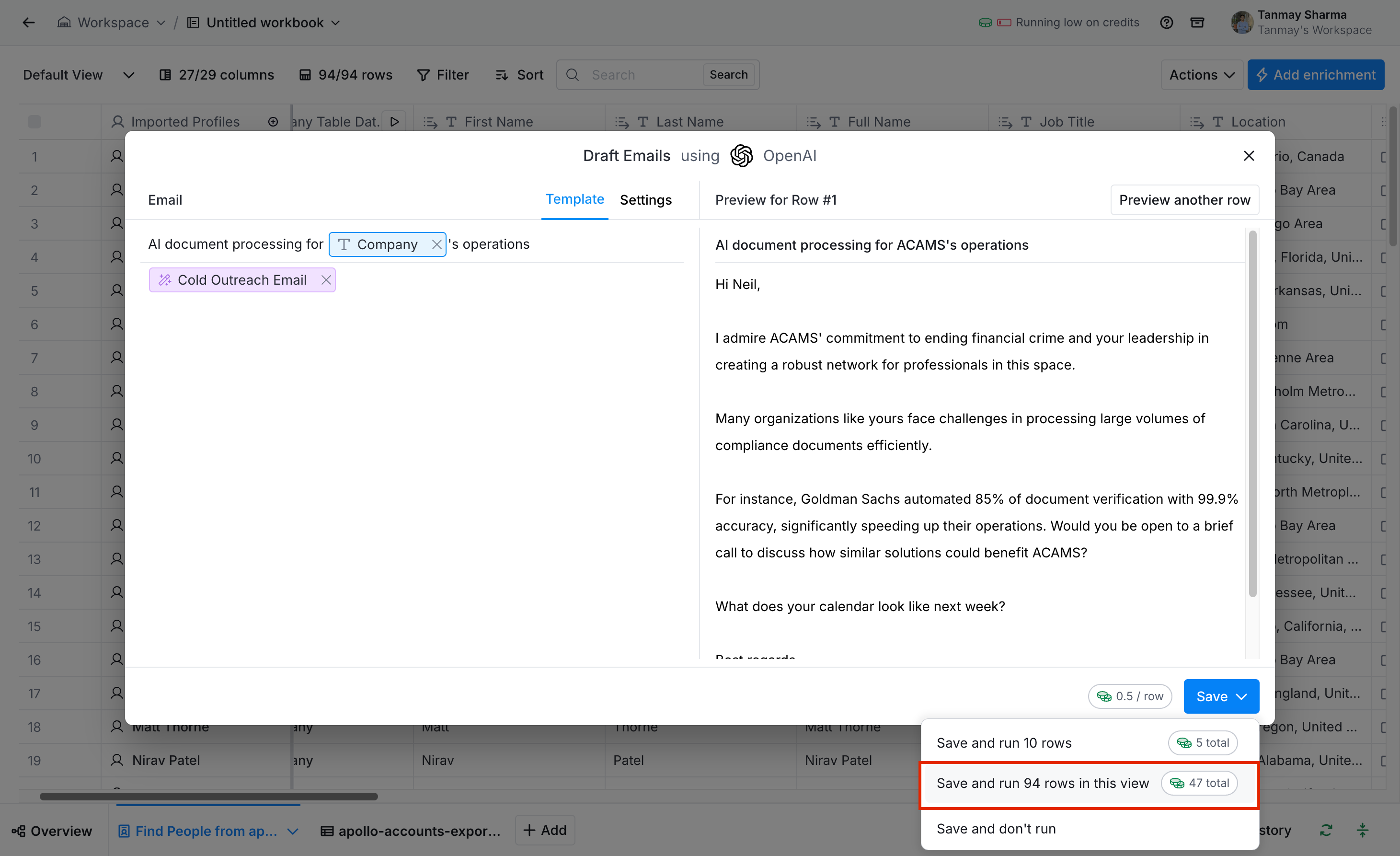Close the Draft Emails dialog
The height and width of the screenshot is (856, 1400).
pyautogui.click(x=1249, y=156)
